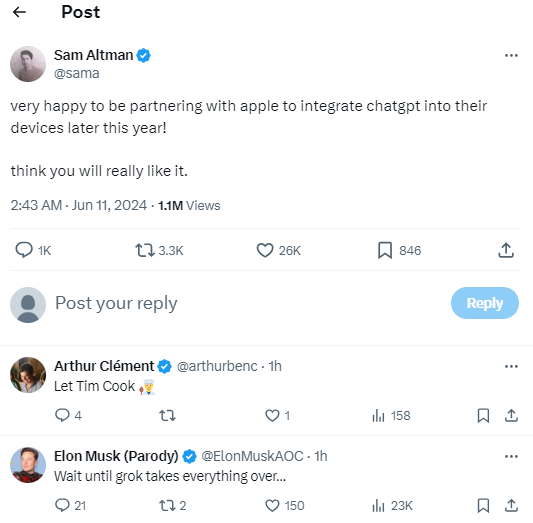This screenshot has width=533, height=523.
Task: Open more options on Elon Musk (Parody) reply
Action: point(511,456)
